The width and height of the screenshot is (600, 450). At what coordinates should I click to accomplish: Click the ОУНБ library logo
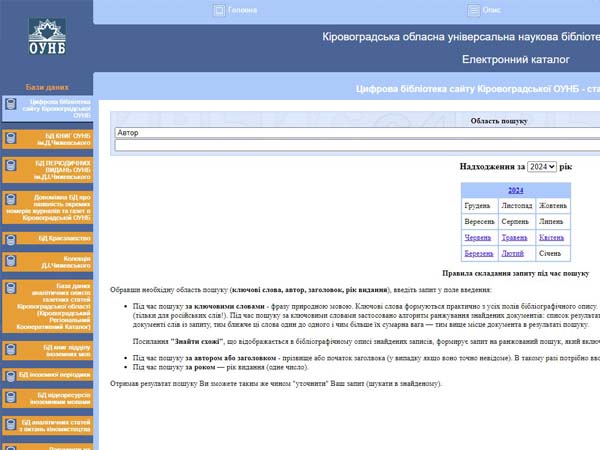(47, 36)
